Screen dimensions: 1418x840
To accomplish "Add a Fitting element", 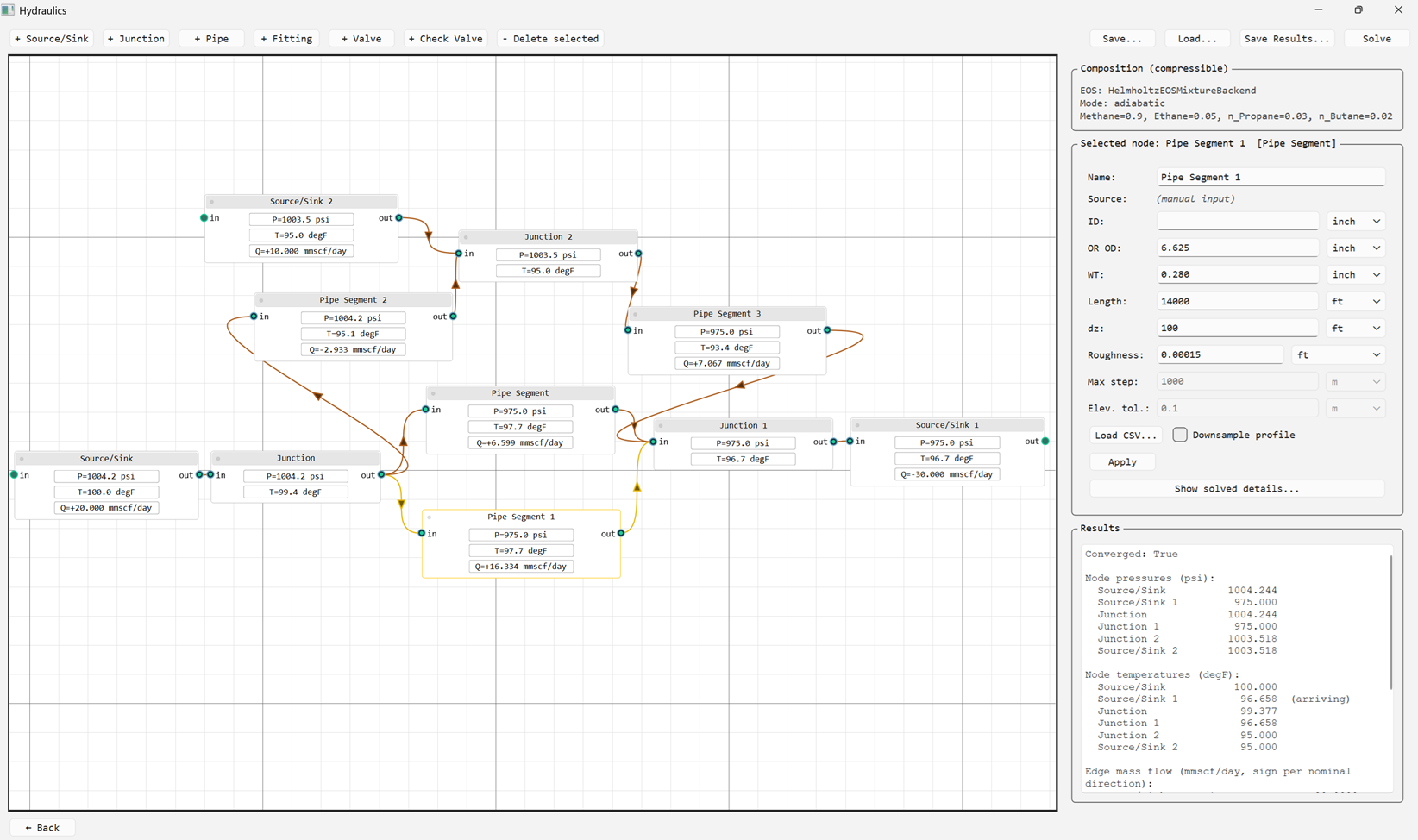I will [x=286, y=39].
